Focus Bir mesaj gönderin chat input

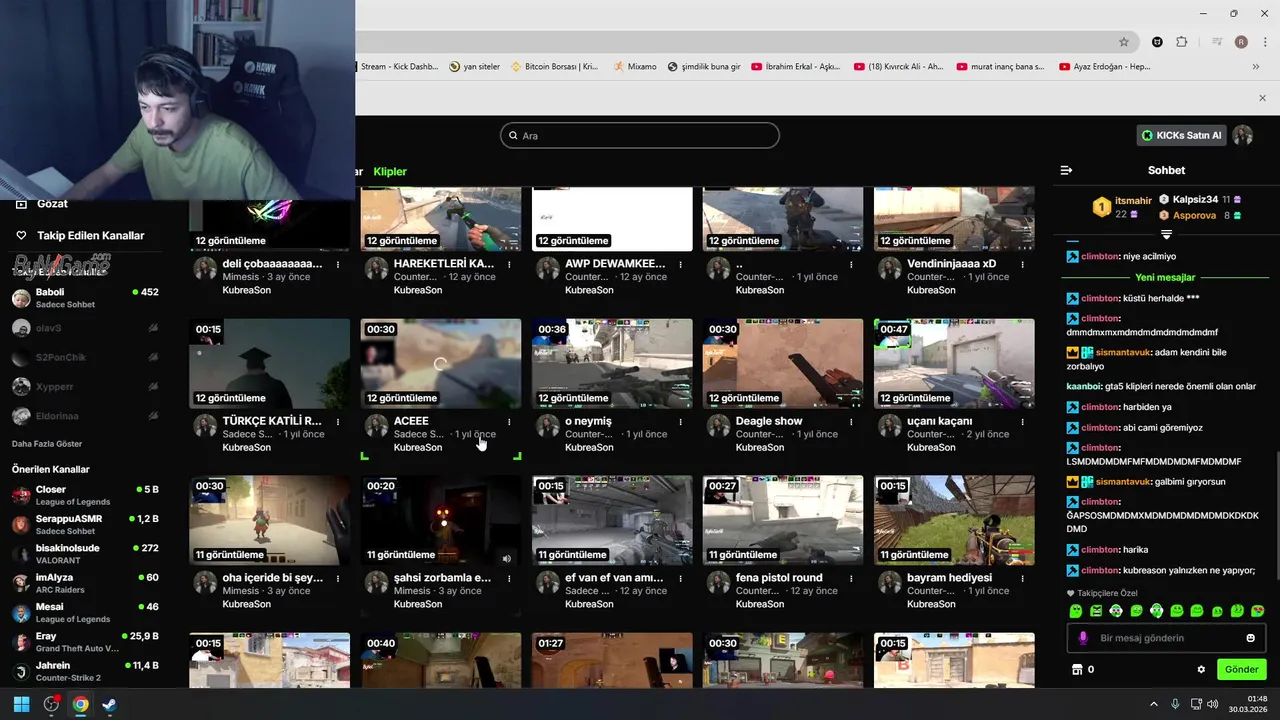(x=1165, y=638)
